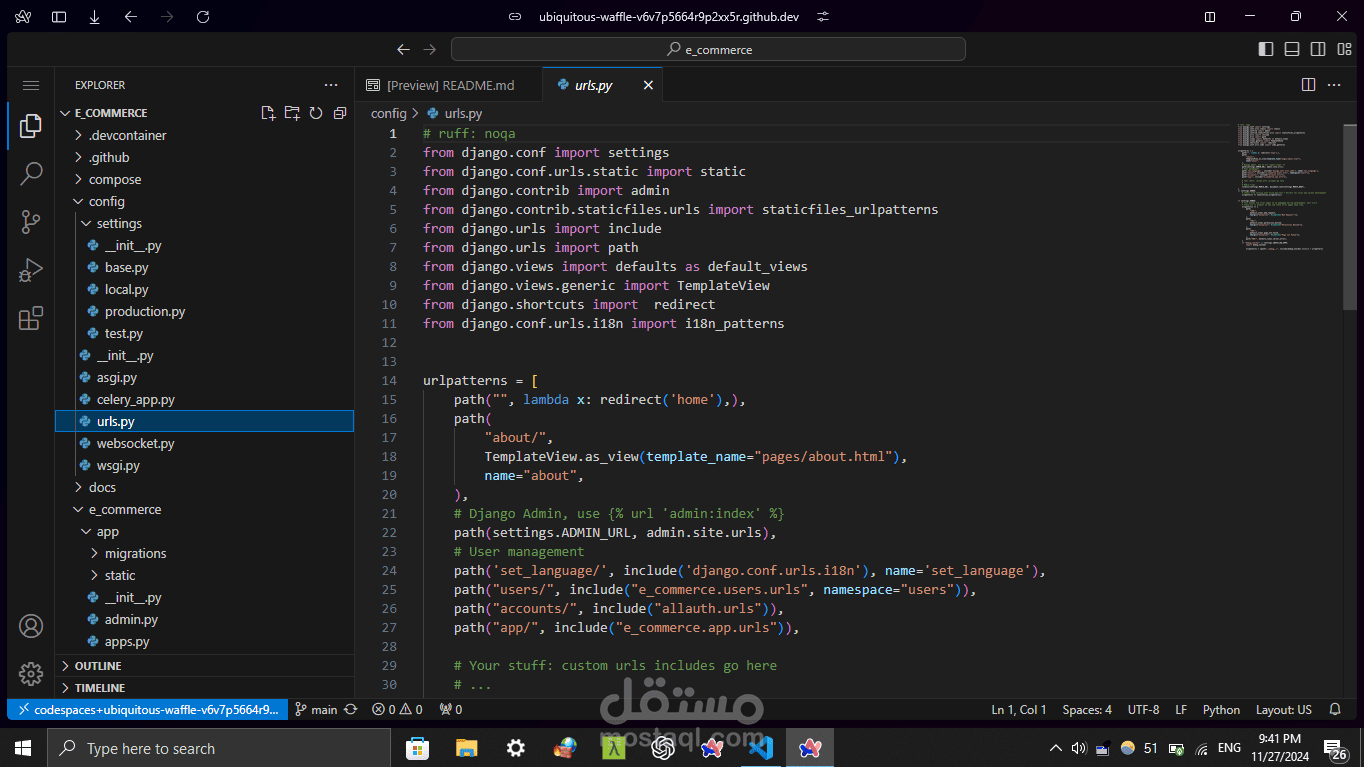This screenshot has width=1364, height=767.
Task: Open the Extensions view
Action: (x=31, y=318)
